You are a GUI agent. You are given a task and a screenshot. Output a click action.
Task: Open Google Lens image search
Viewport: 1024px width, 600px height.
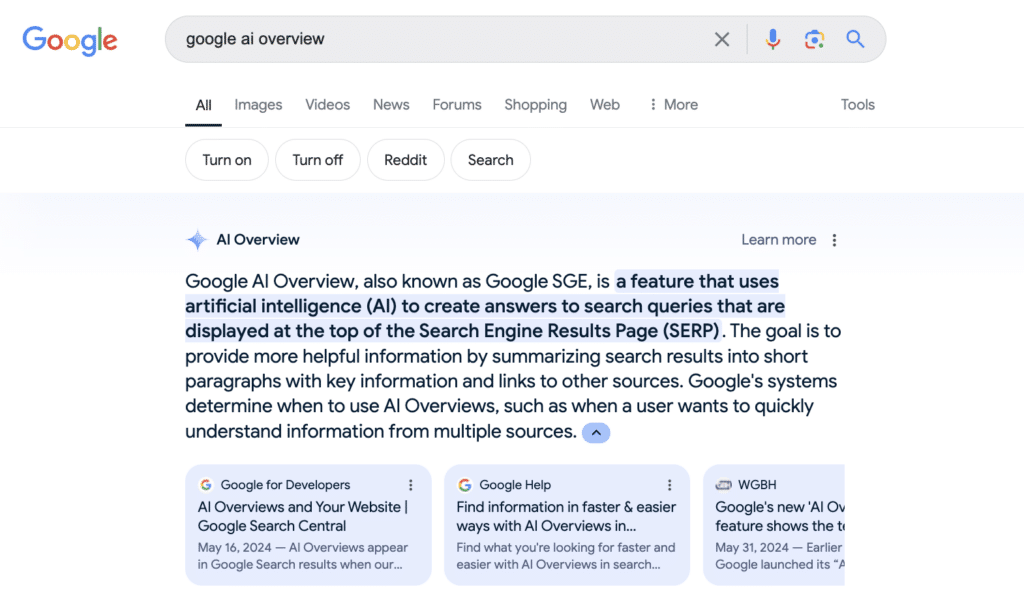coord(814,39)
